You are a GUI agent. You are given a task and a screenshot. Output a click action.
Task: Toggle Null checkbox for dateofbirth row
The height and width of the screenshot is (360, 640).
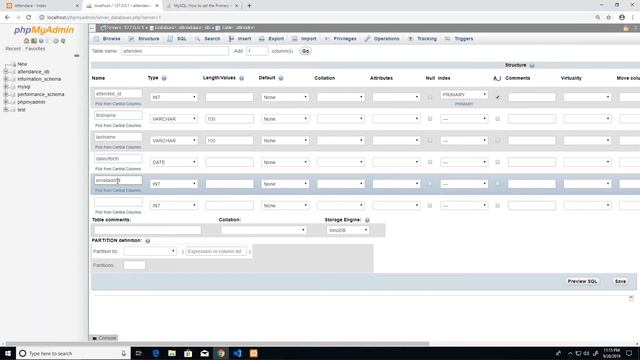pyautogui.click(x=430, y=162)
